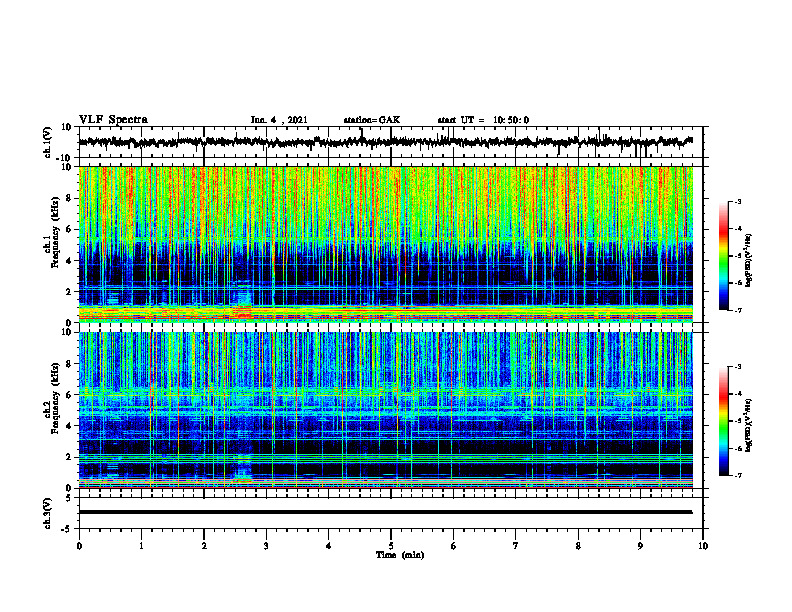Click the "-7" label on ch.2 colorbar
This screenshot has width=792, height=612.
click(737, 475)
